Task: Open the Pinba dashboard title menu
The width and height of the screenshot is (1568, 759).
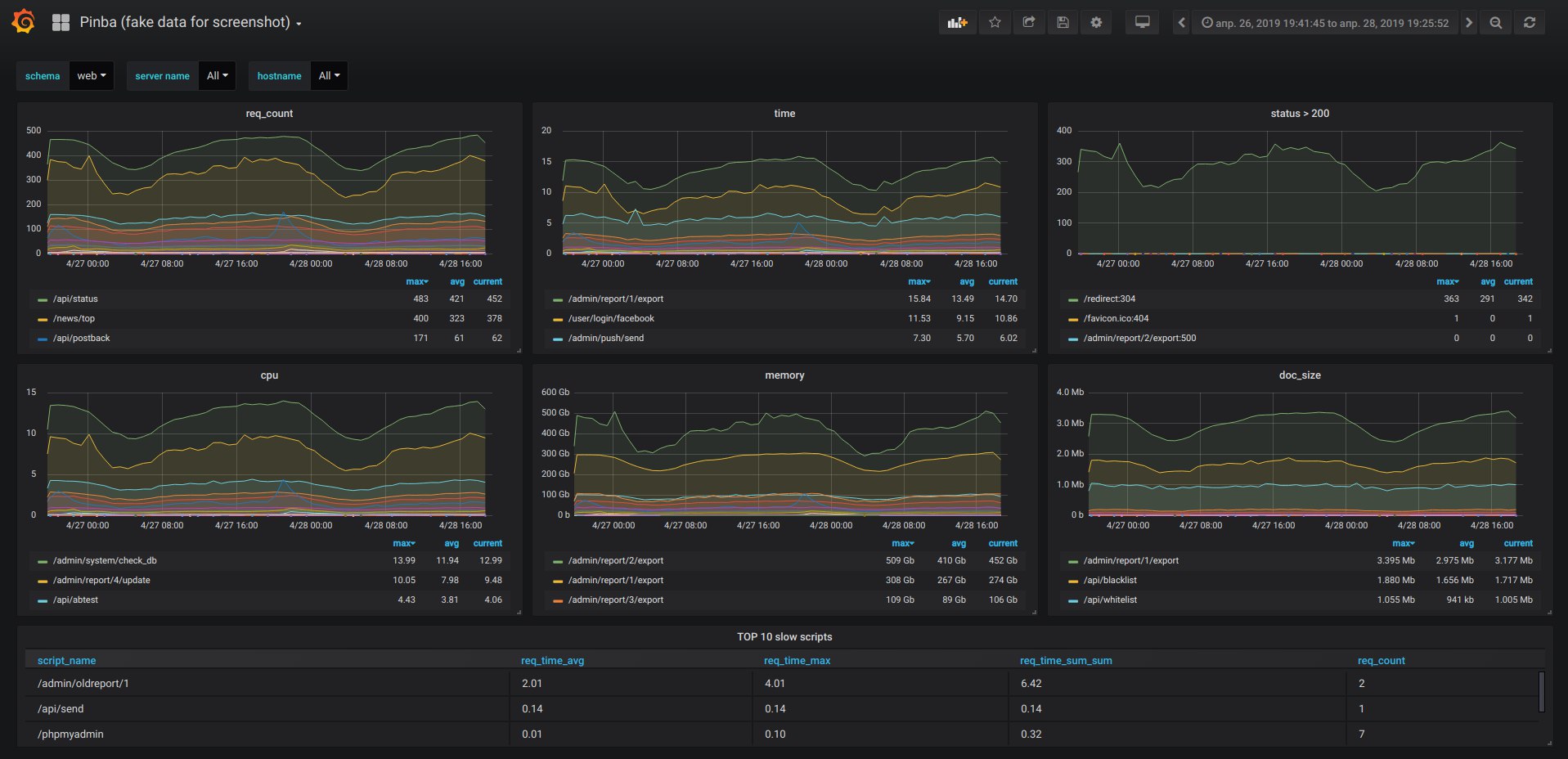Action: pyautogui.click(x=191, y=23)
